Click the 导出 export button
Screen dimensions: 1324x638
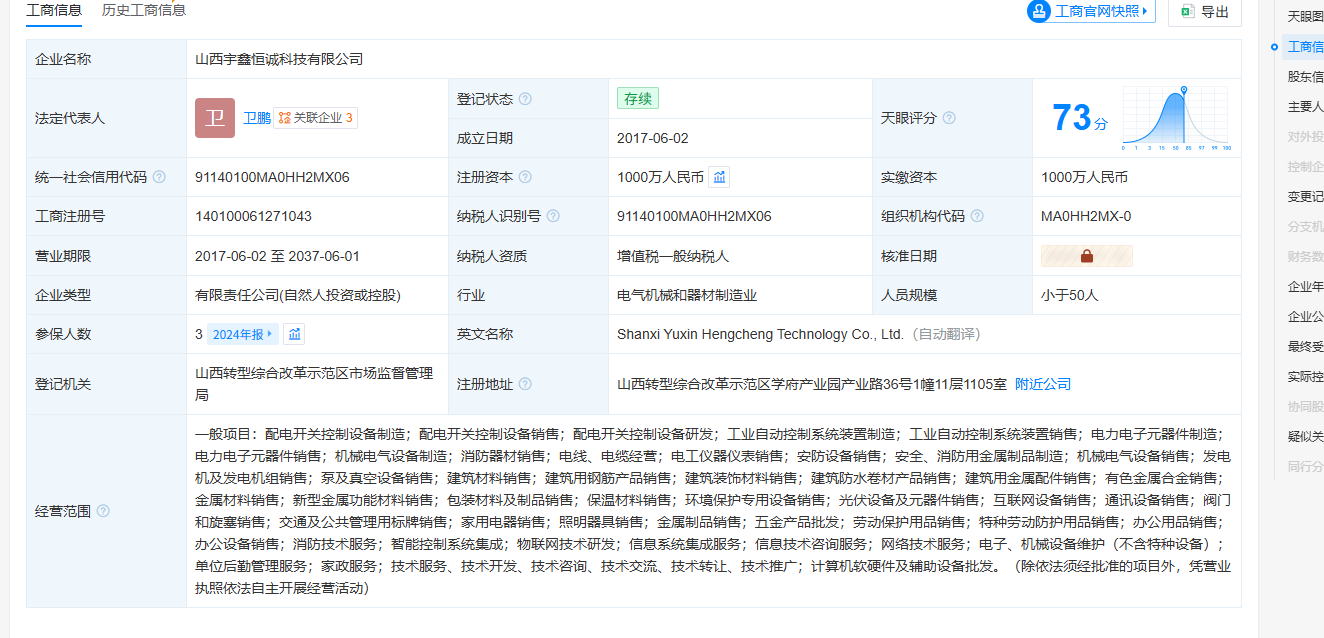click(x=1204, y=11)
